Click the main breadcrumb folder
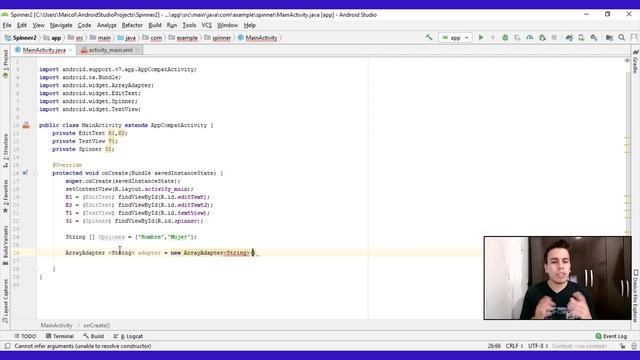The width and height of the screenshot is (640, 360). coord(100,38)
